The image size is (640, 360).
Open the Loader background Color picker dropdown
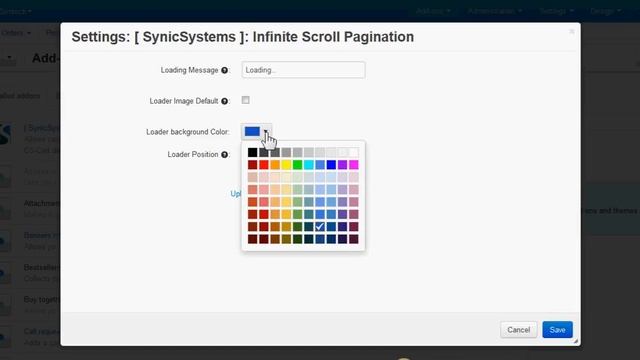point(256,131)
